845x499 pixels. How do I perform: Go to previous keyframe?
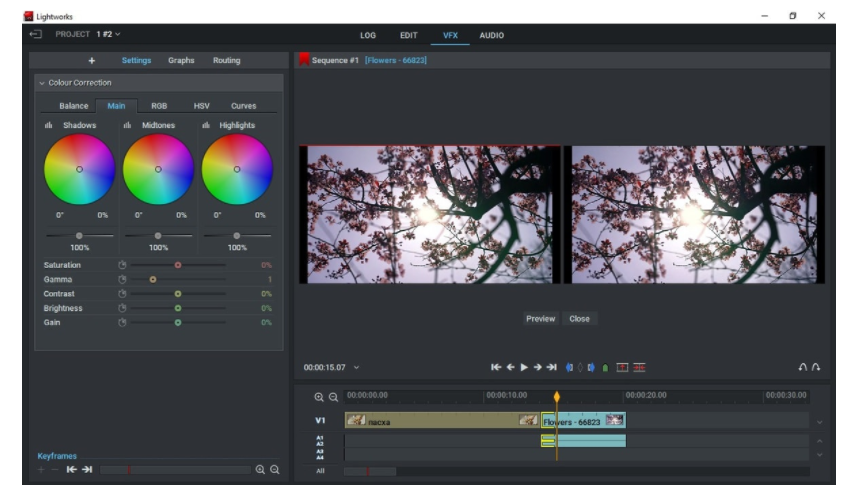71,469
